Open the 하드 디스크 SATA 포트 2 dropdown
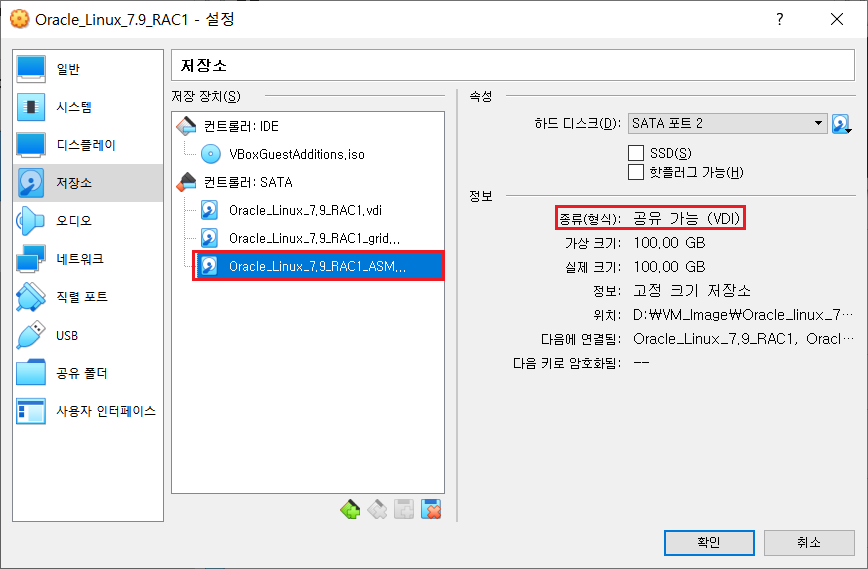 pos(727,123)
